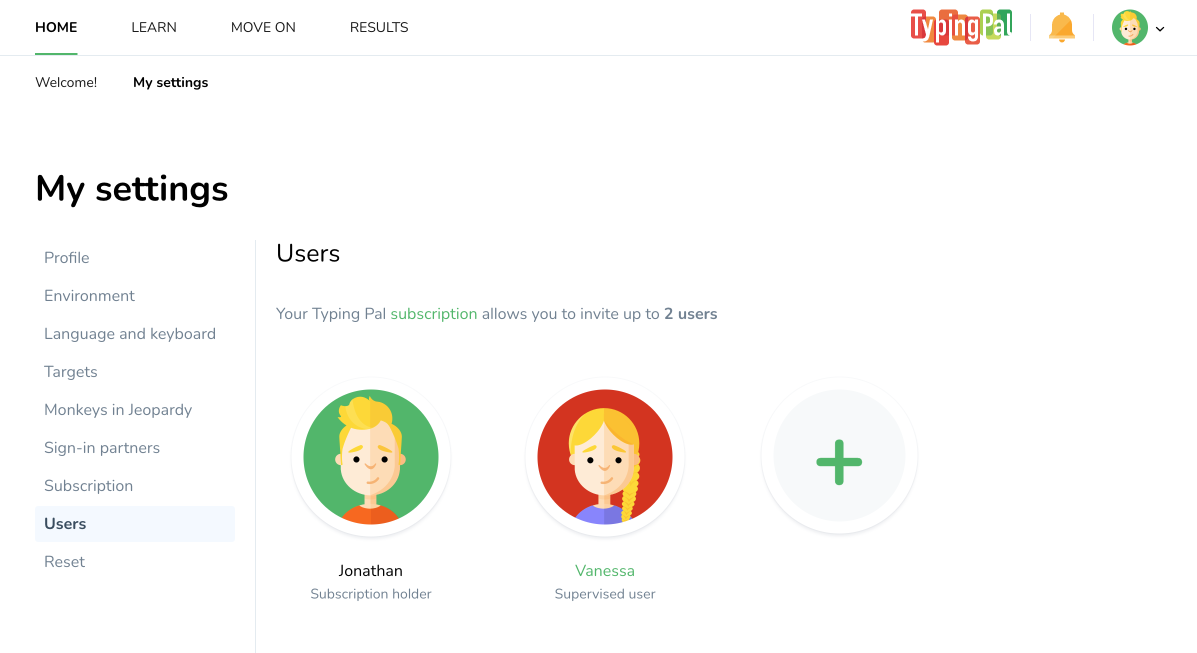Click the Typing Pal logo
This screenshot has height=653, width=1197.
(960, 27)
